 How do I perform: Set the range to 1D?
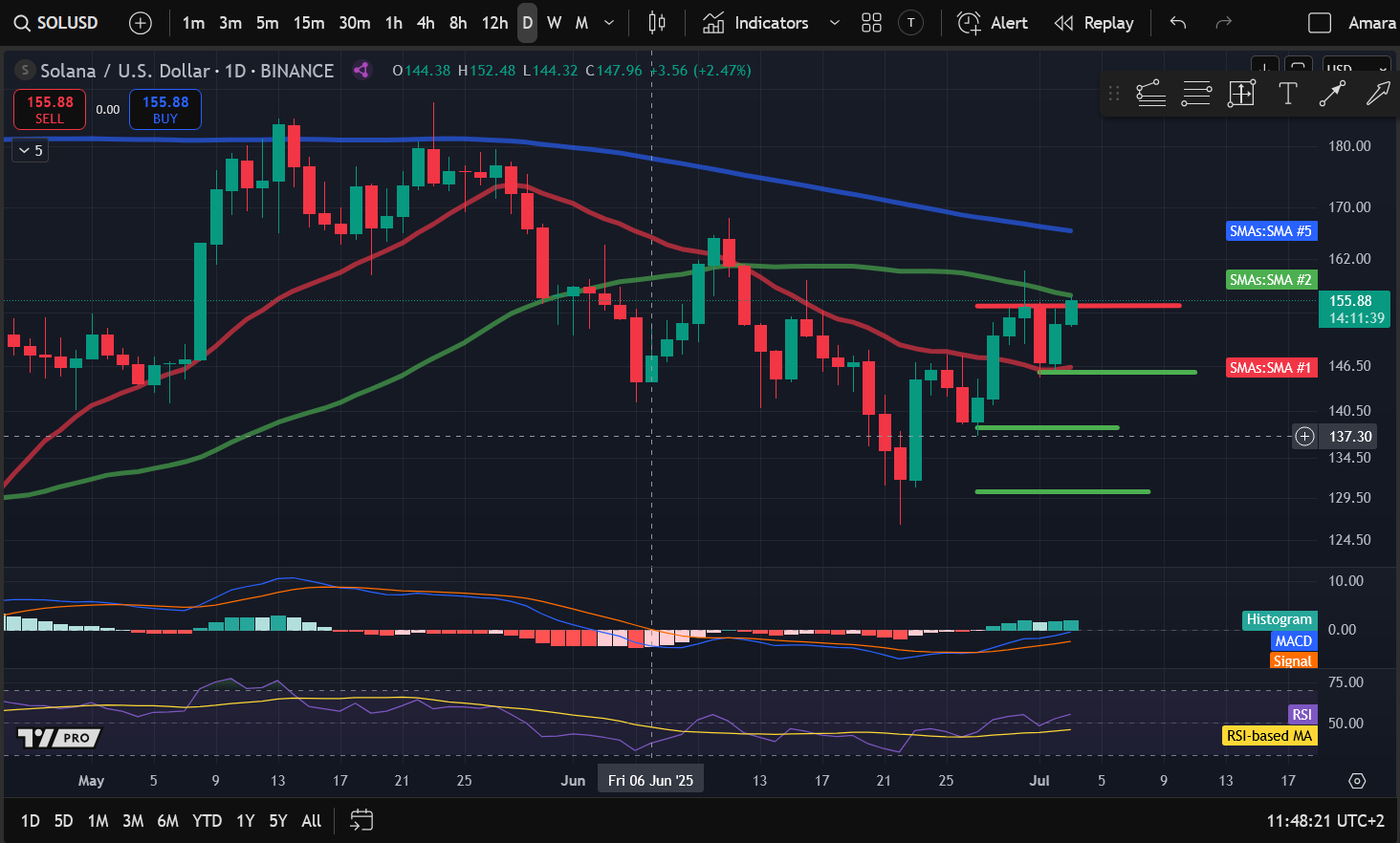point(31,821)
